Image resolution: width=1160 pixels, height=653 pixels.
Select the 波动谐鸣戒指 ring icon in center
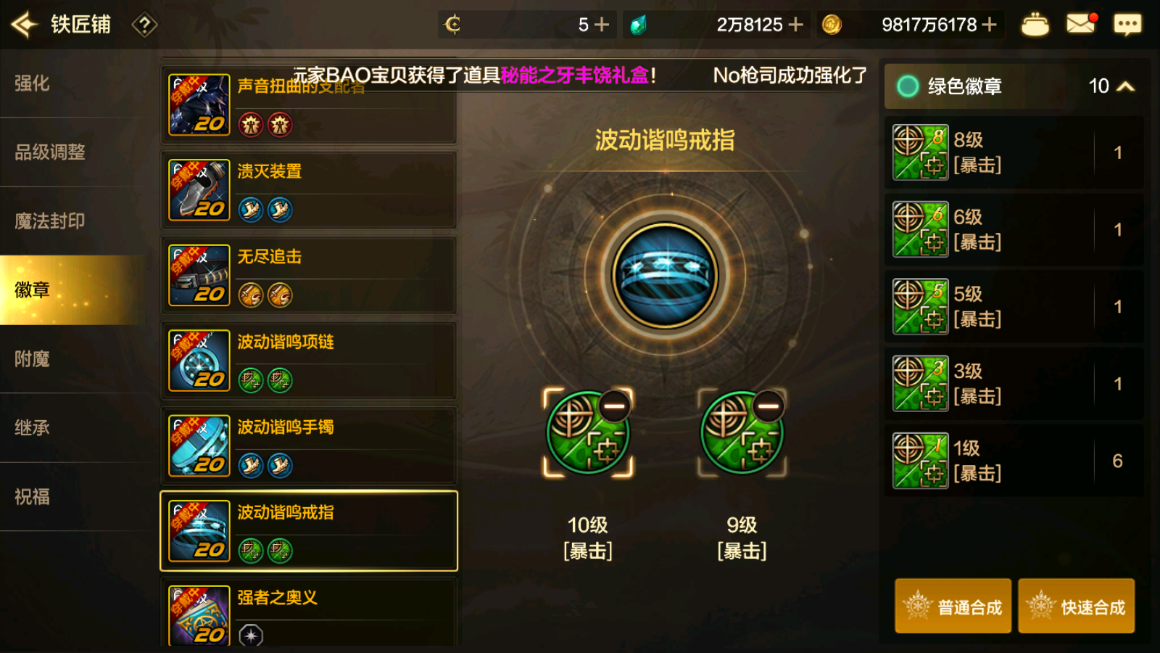tap(664, 275)
